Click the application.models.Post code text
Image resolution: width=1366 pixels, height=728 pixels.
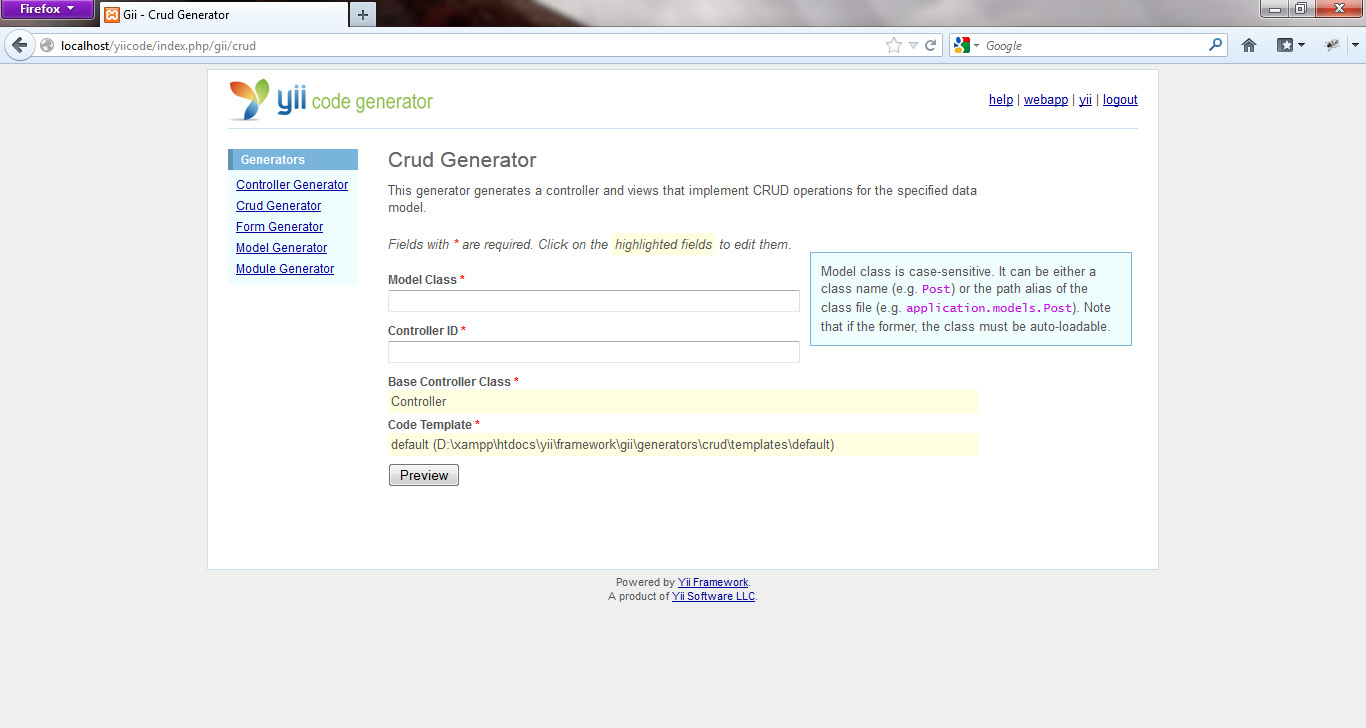point(989,308)
